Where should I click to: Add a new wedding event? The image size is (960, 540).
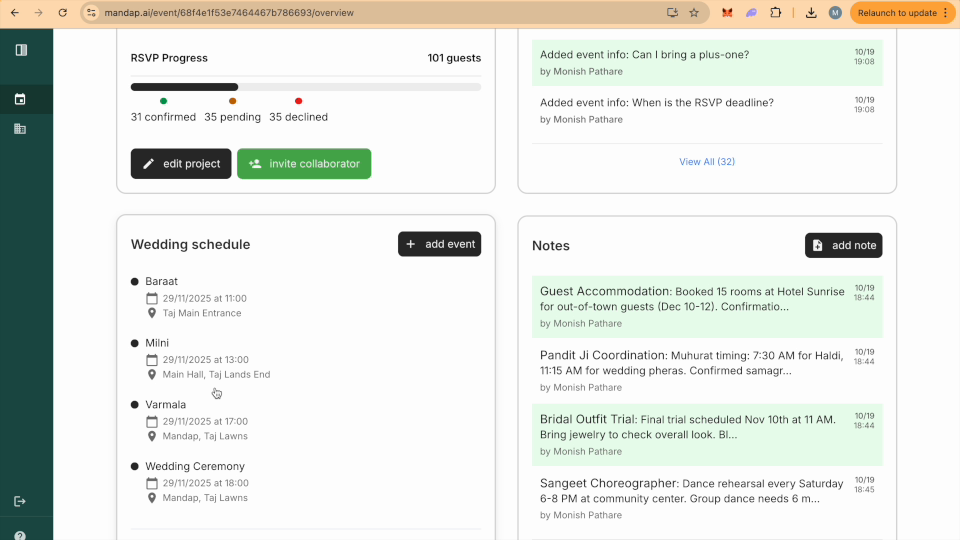pos(440,244)
